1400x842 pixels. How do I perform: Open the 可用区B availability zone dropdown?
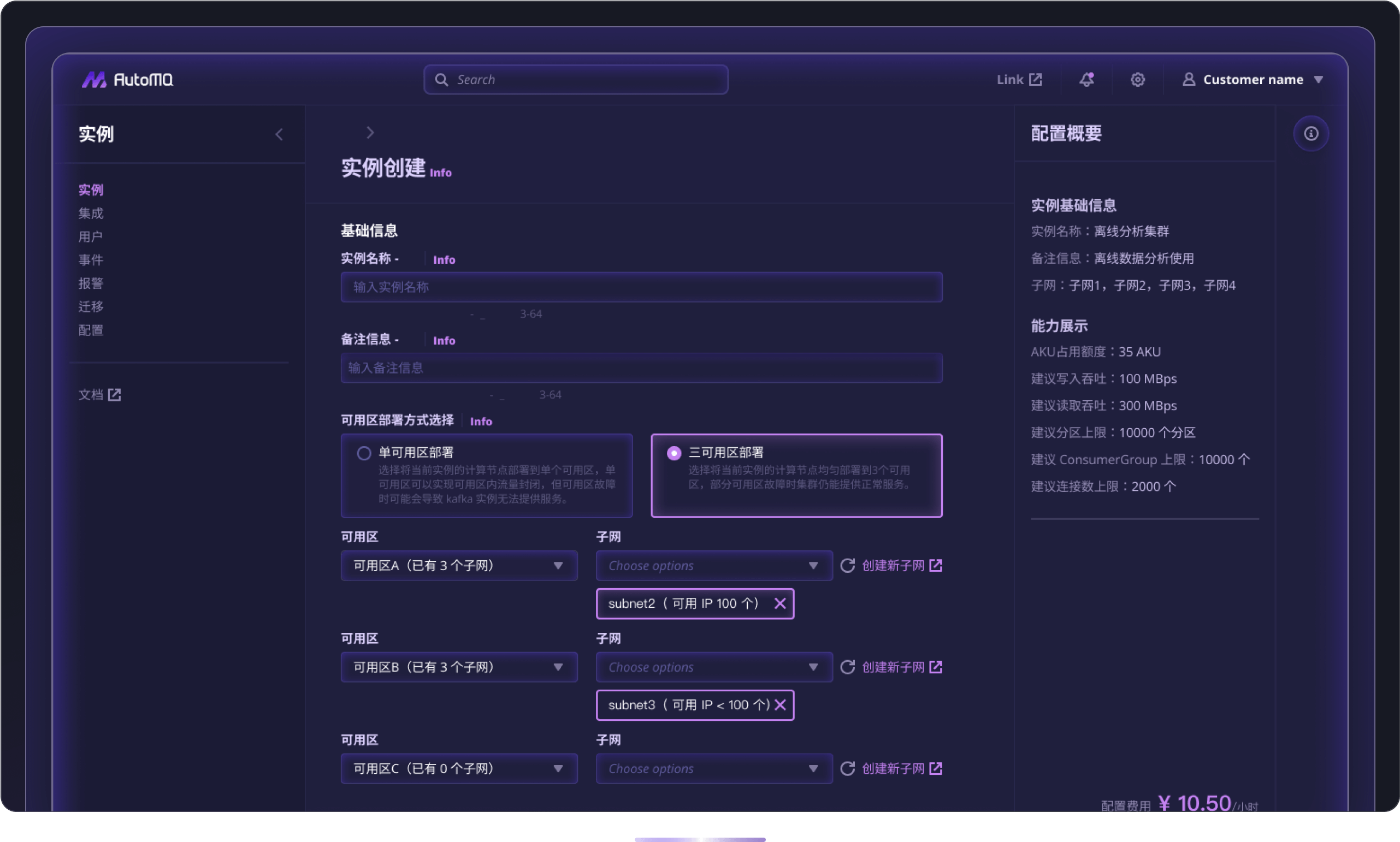[458, 667]
